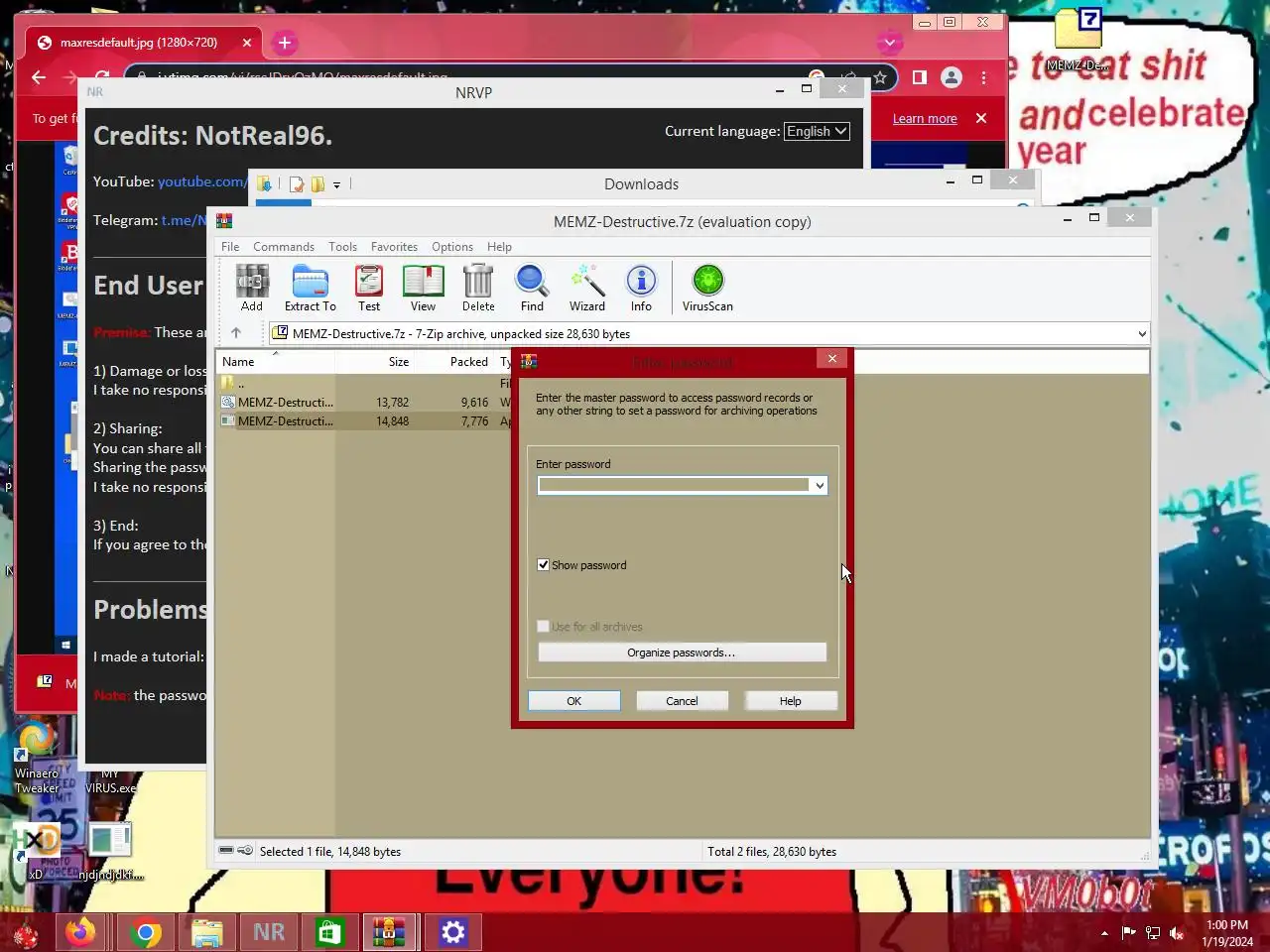Open the View book icon
This screenshot has height=952, width=1270.
(x=423, y=289)
